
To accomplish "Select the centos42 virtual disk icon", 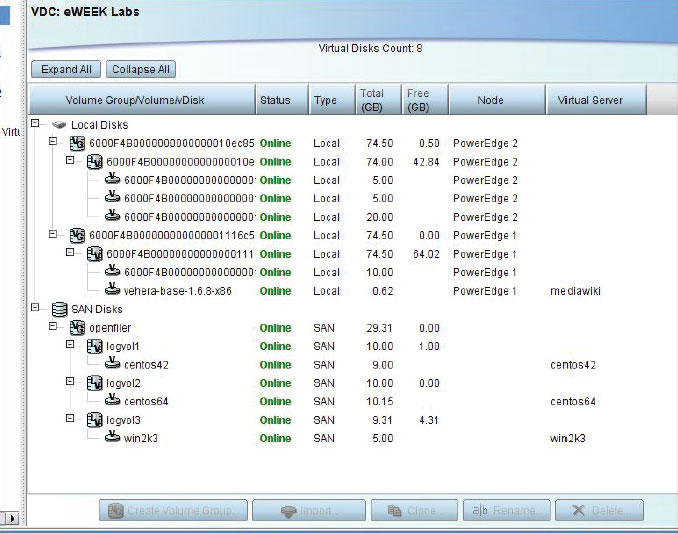I will coord(113,365).
